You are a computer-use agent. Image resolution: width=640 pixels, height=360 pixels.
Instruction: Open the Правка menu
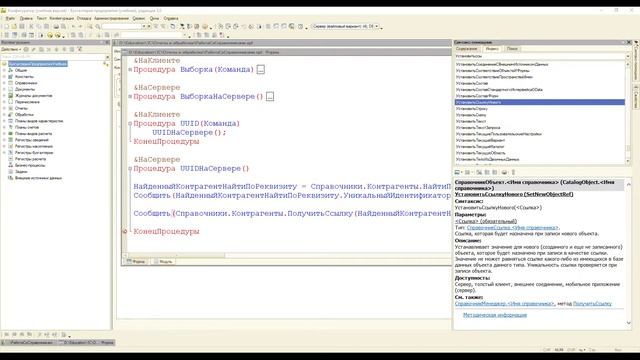(26, 18)
